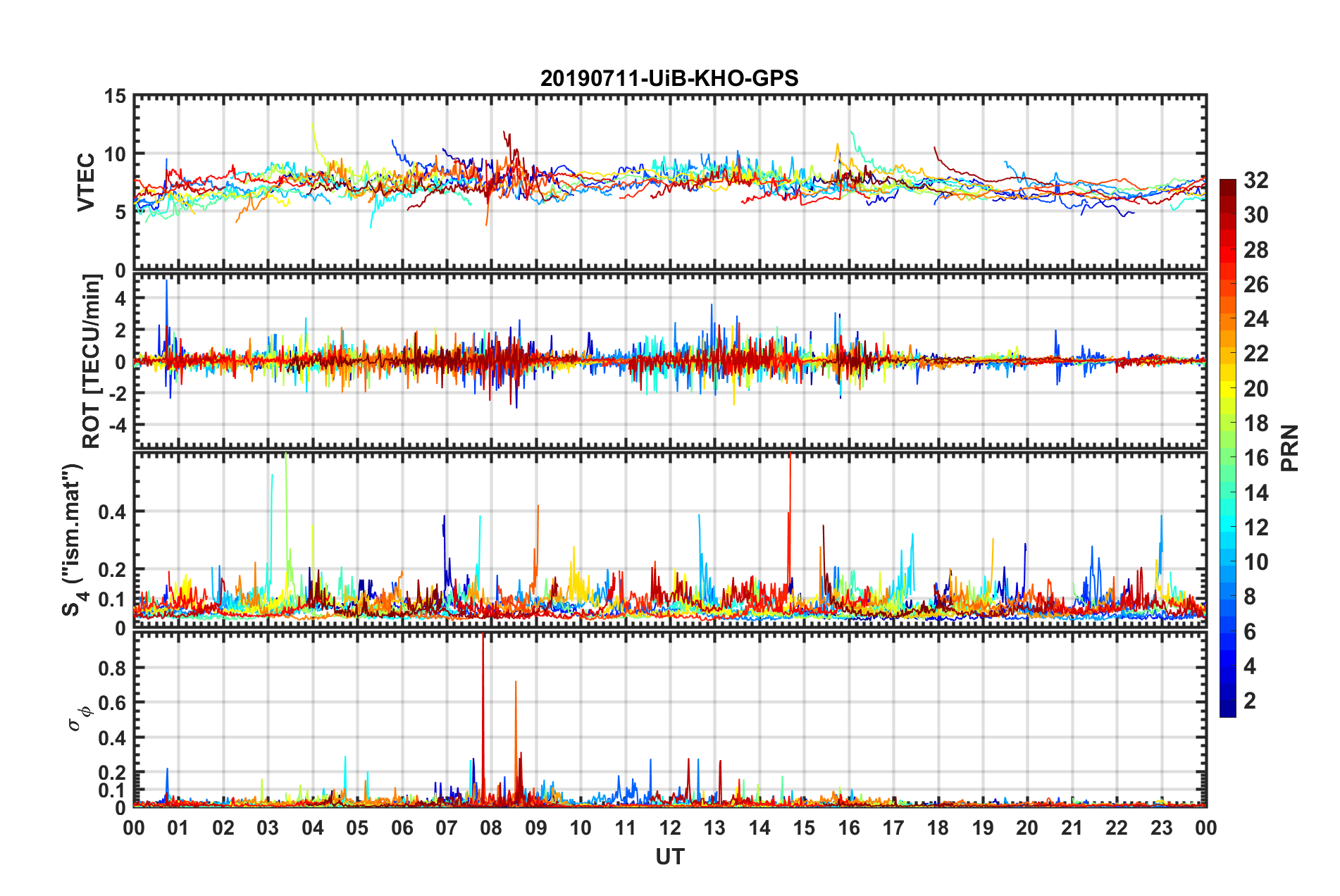Click x-axis tick label 02
Viewport: 1340px width, 896px height.
[223, 828]
